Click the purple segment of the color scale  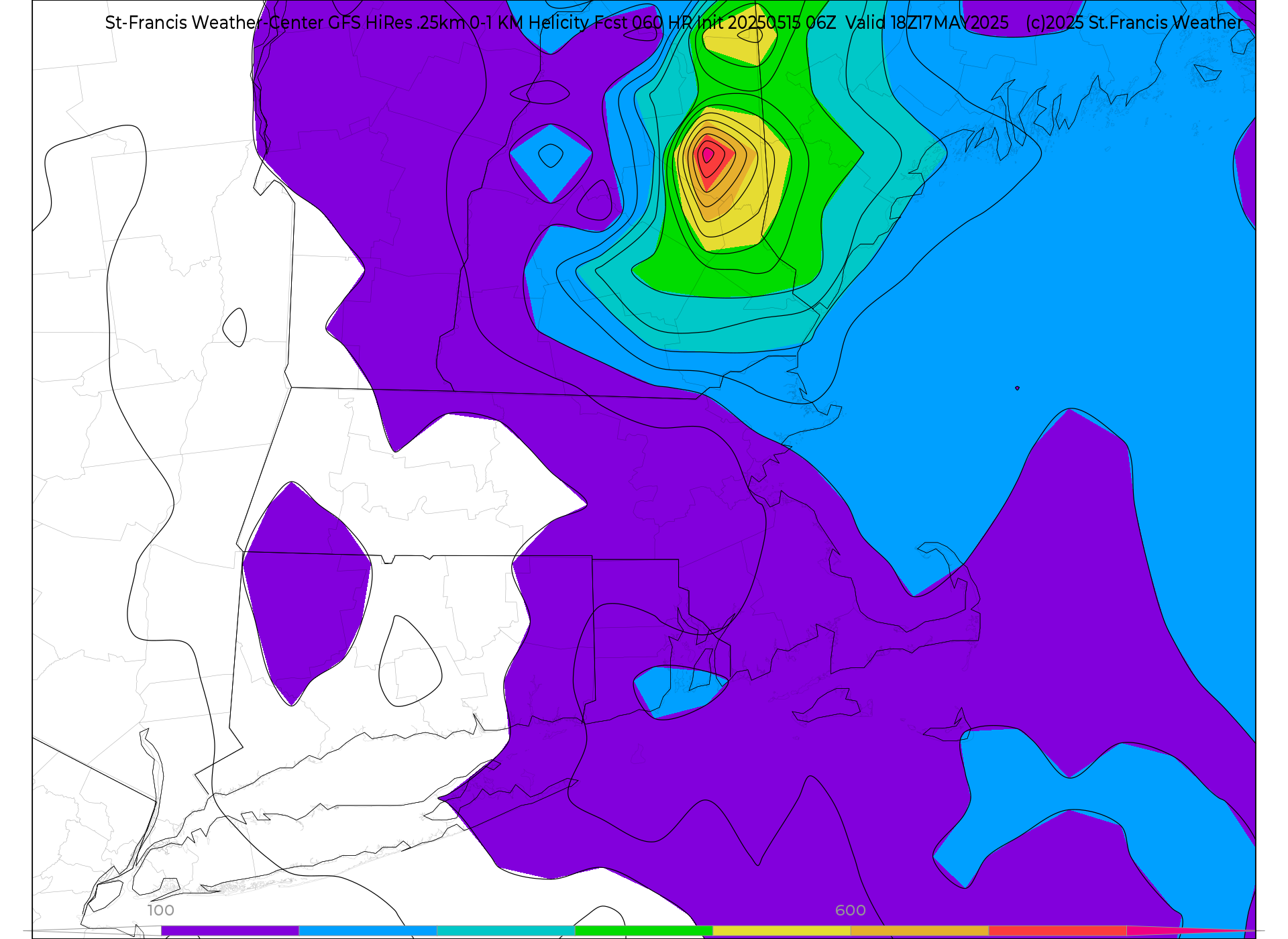point(230,930)
